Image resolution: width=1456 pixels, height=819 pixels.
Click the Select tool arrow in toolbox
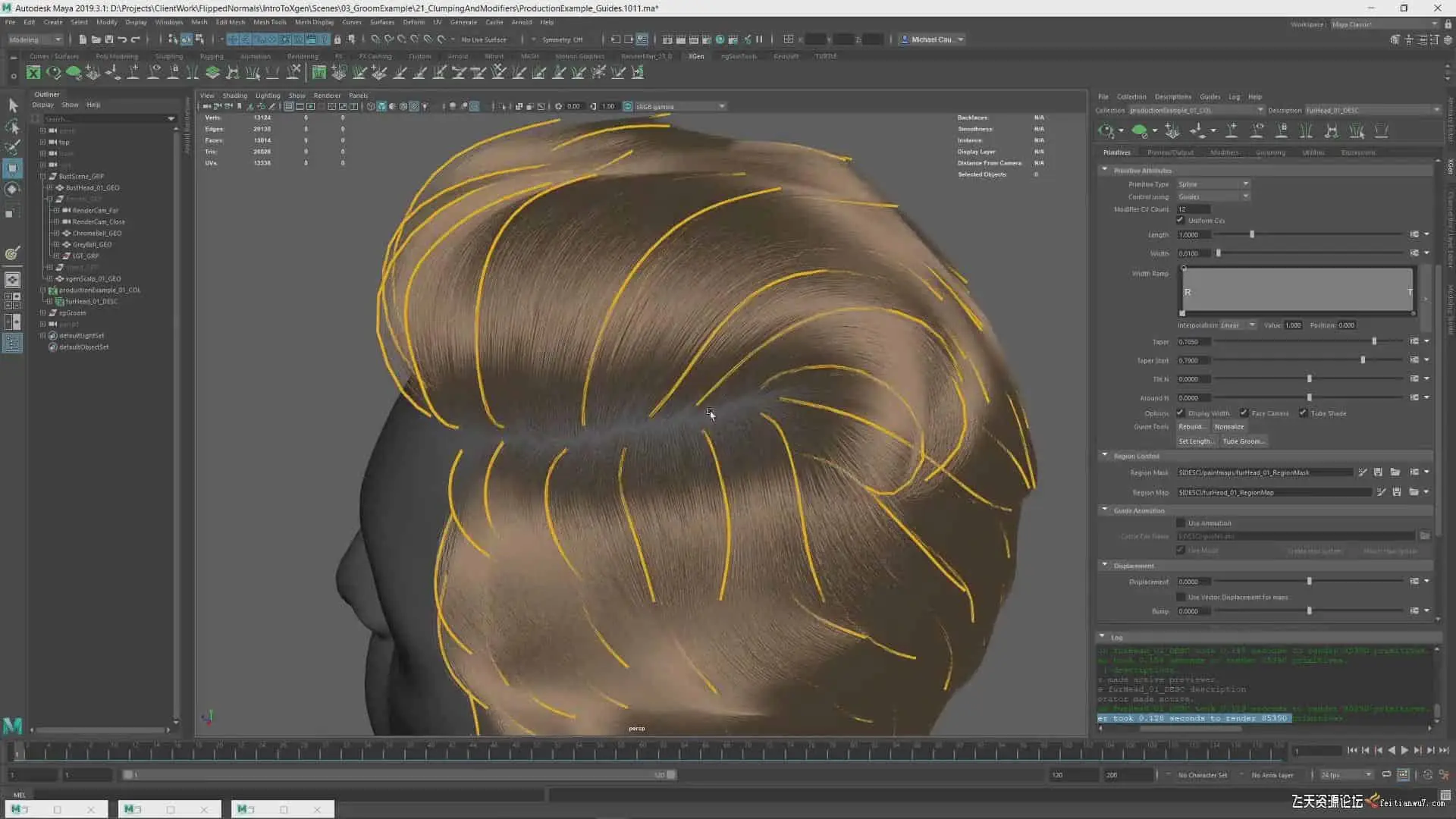tap(13, 105)
